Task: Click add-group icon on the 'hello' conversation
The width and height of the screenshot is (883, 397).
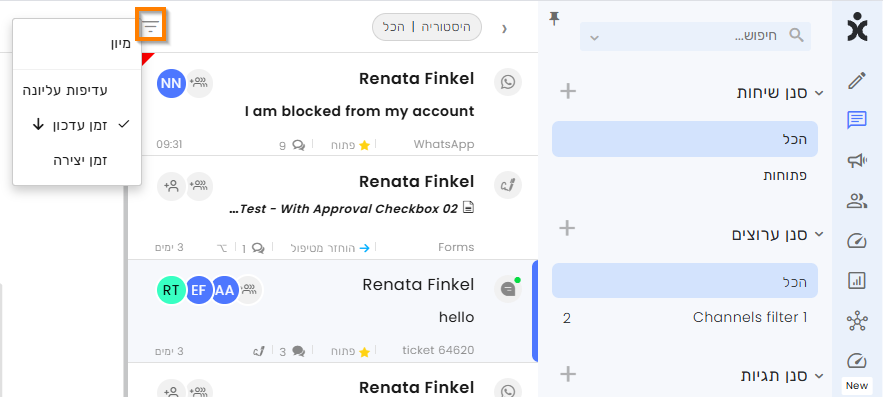Action: pos(248,290)
